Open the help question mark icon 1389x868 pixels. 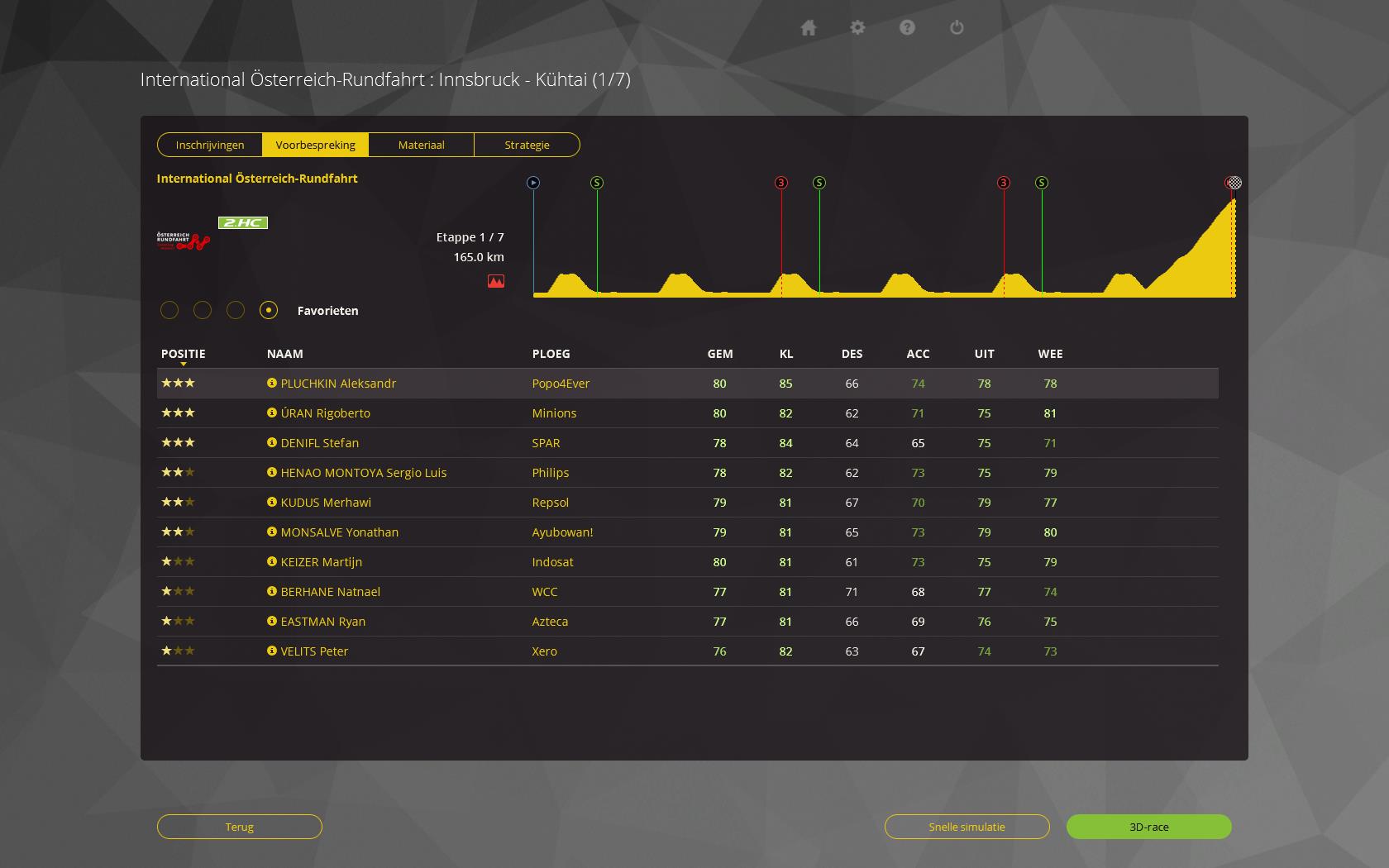(x=907, y=28)
